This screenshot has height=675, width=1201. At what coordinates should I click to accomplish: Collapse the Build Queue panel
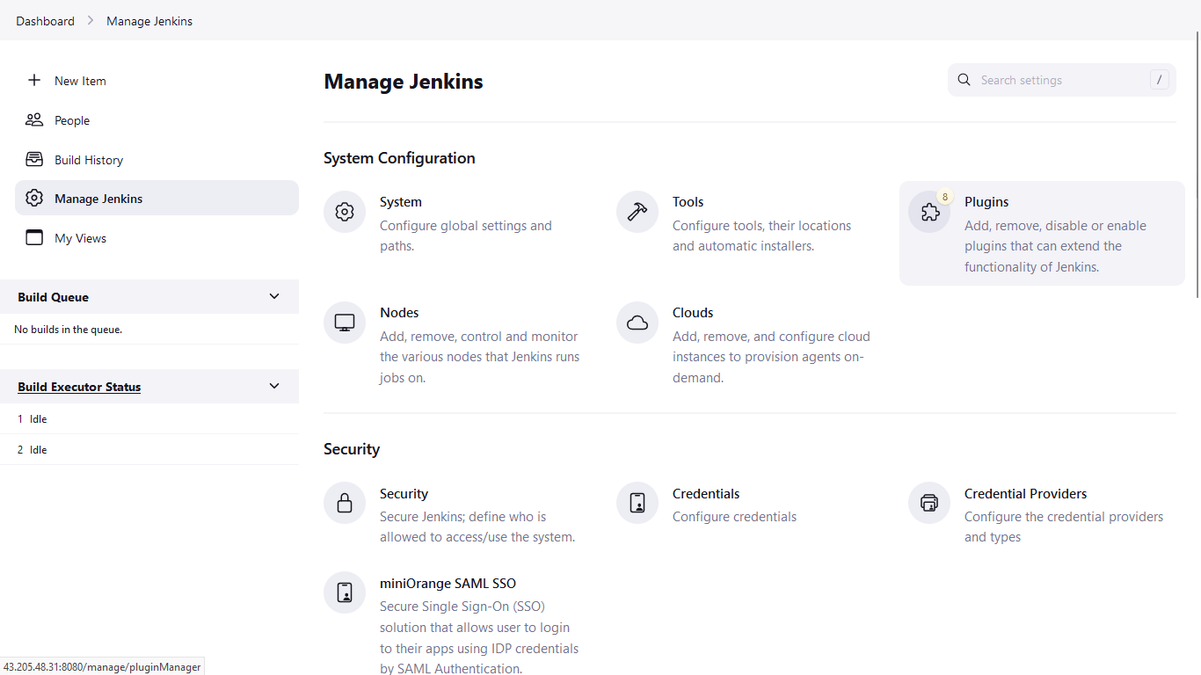pos(274,297)
